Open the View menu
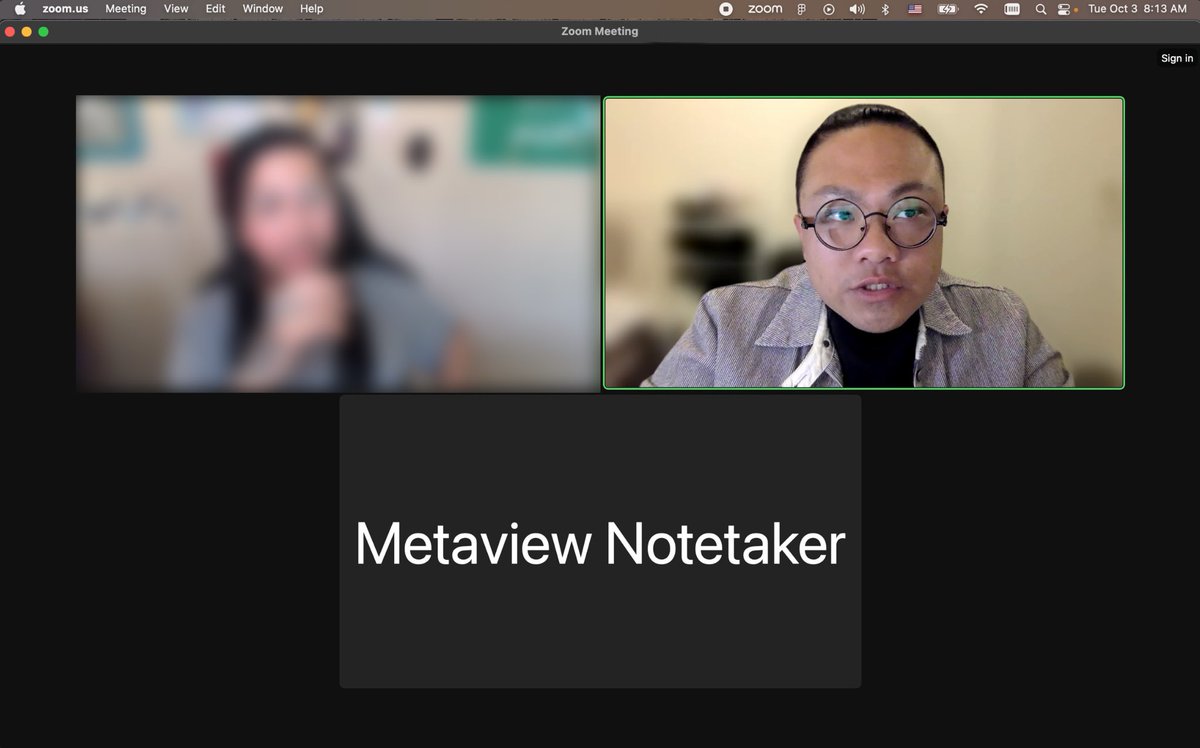 click(176, 8)
